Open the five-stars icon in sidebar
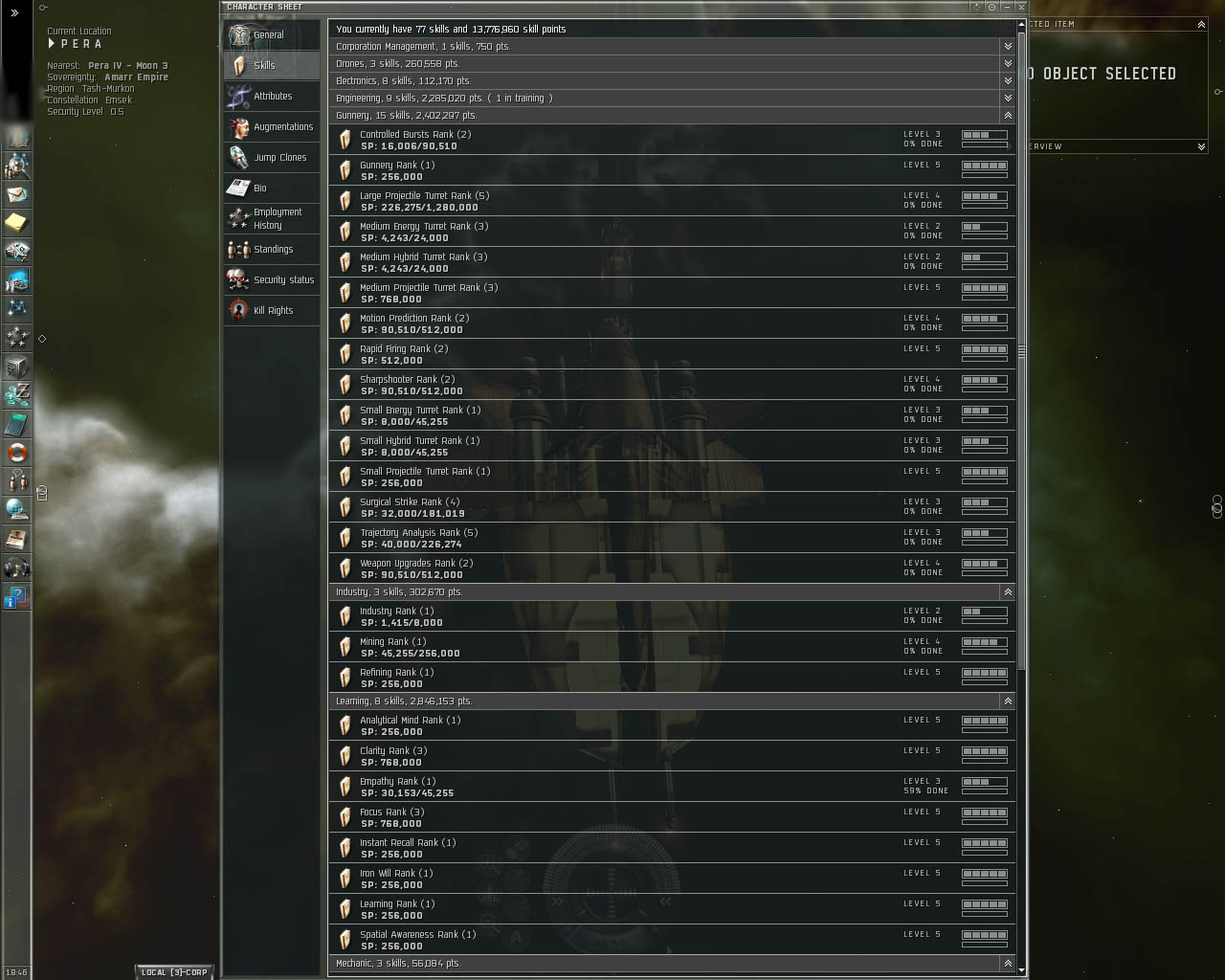 pos(17,338)
